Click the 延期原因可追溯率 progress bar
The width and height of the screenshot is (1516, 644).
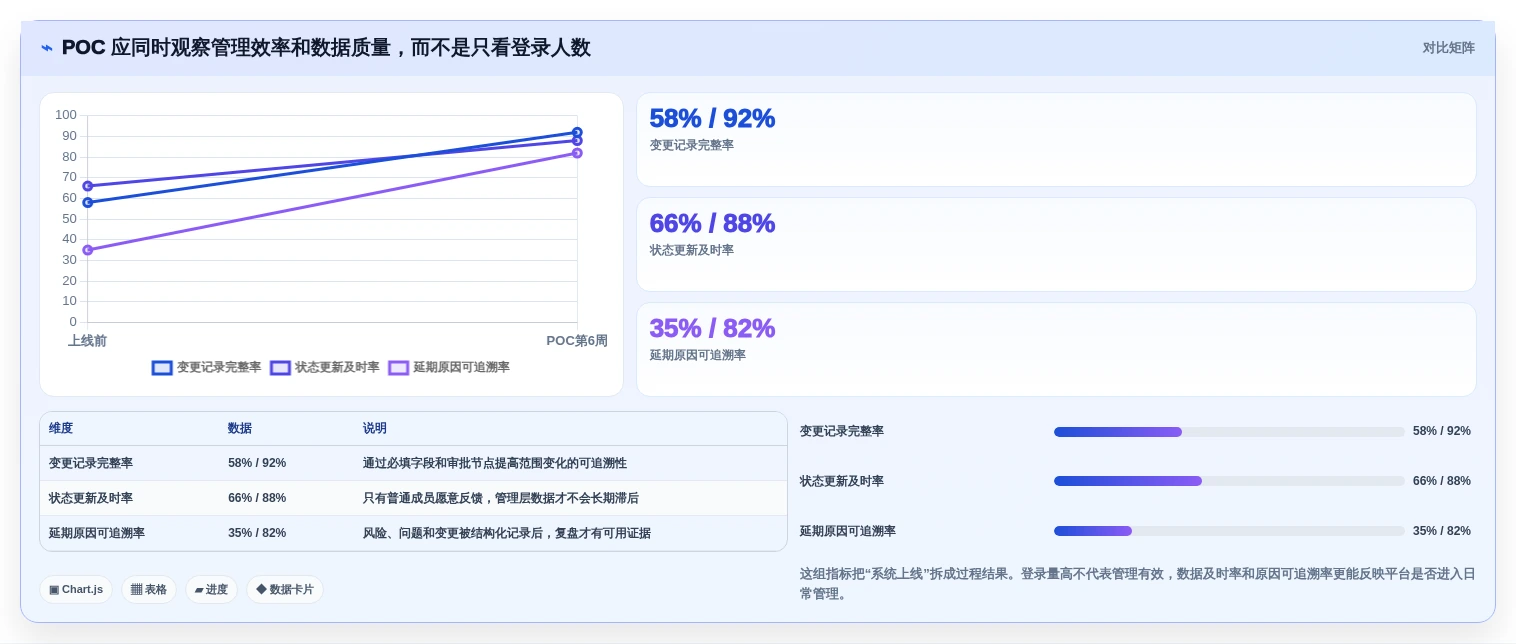[x=1229, y=531]
